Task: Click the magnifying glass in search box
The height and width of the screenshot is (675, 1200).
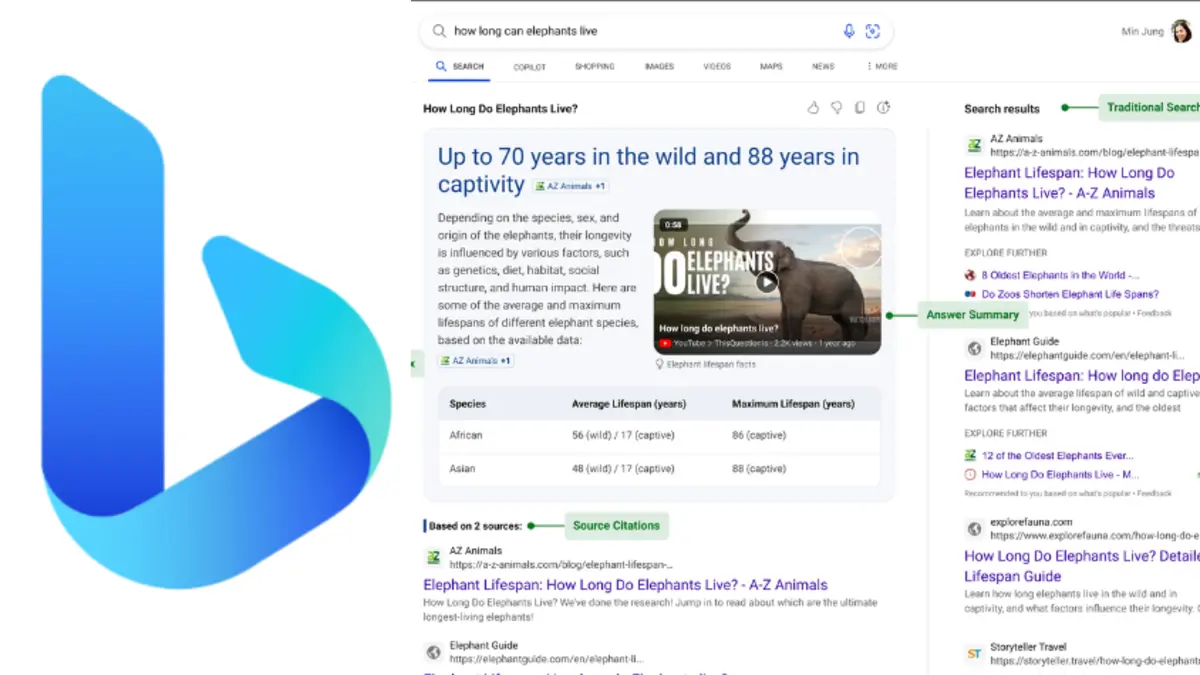Action: (x=439, y=31)
